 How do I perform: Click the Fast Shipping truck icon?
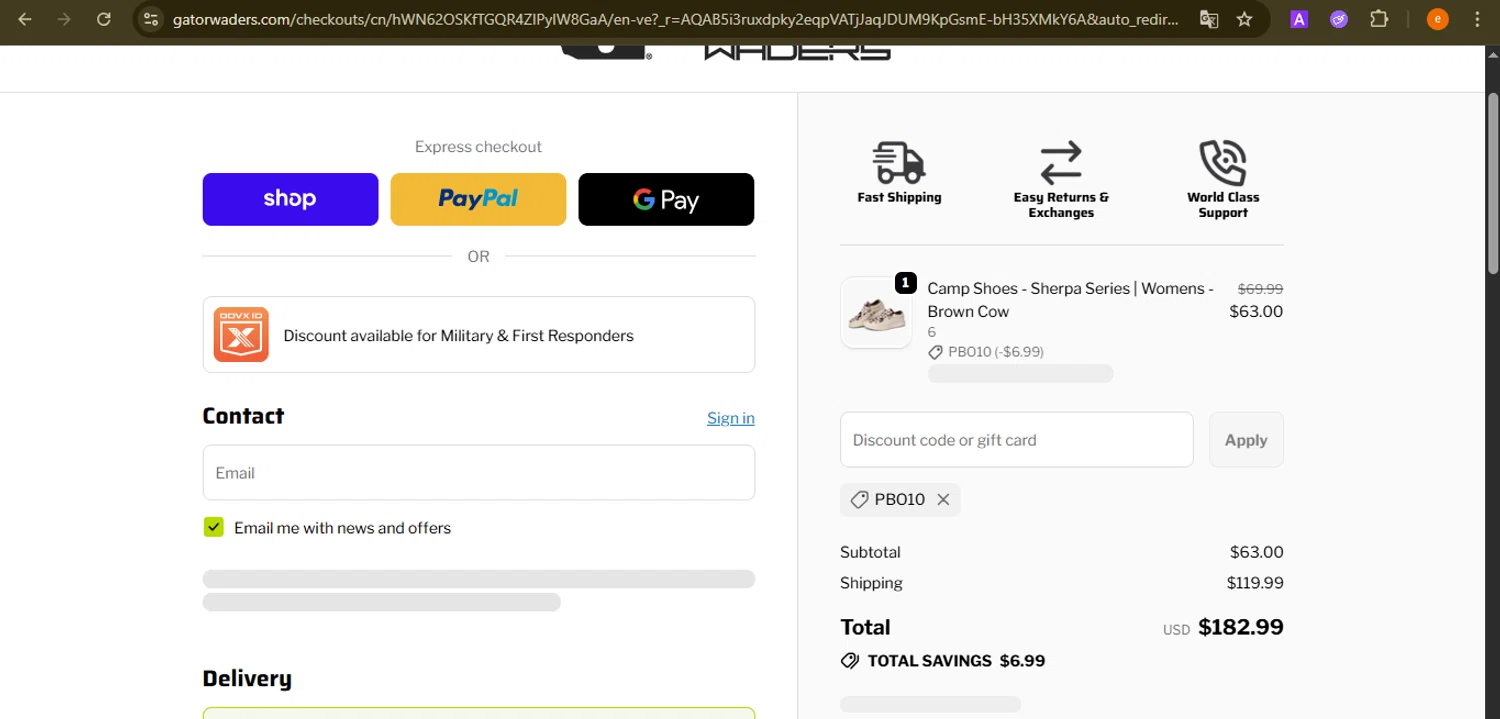tap(899, 162)
